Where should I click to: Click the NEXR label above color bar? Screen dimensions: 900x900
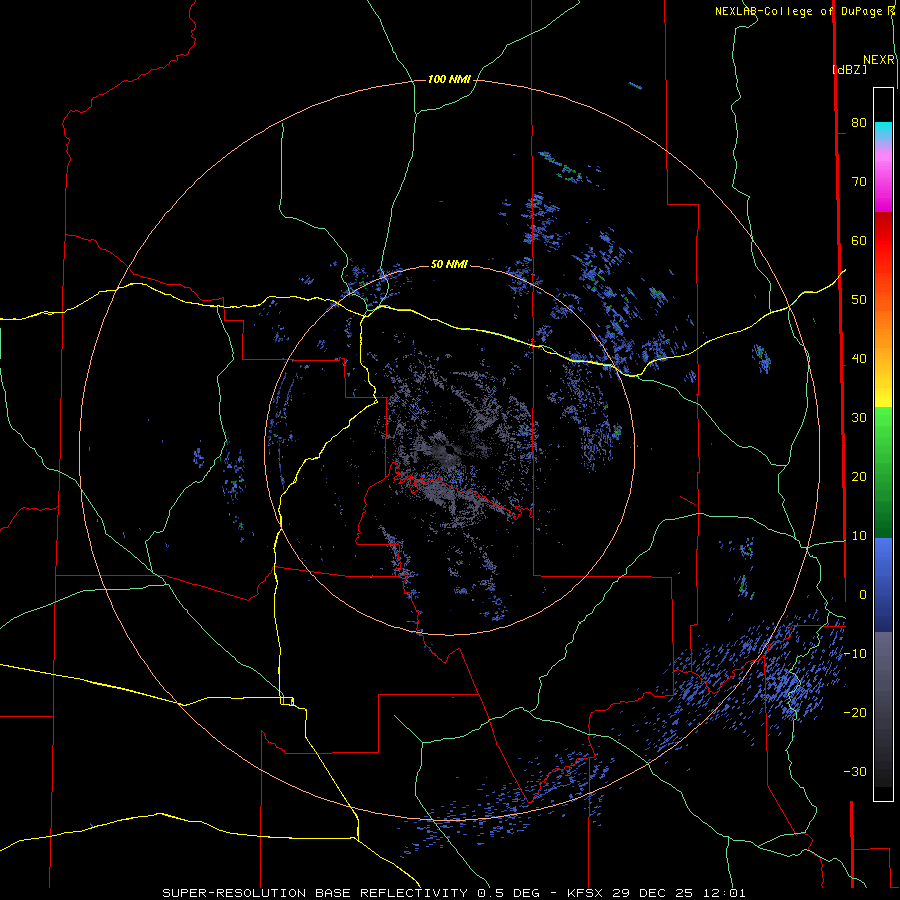click(x=879, y=60)
